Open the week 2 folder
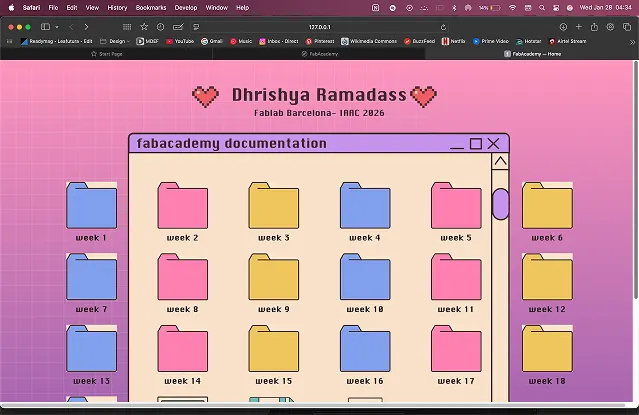This screenshot has width=639, height=415. (x=183, y=205)
